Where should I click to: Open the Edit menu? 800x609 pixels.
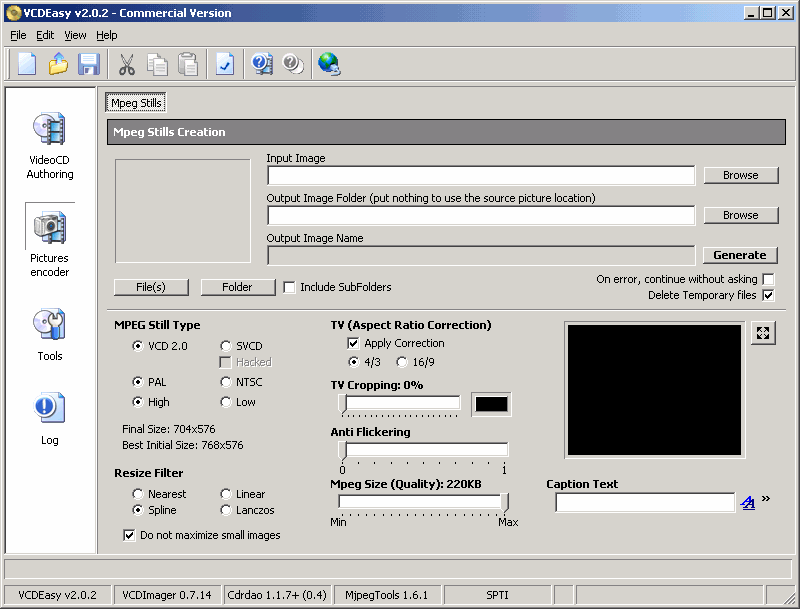click(45, 35)
